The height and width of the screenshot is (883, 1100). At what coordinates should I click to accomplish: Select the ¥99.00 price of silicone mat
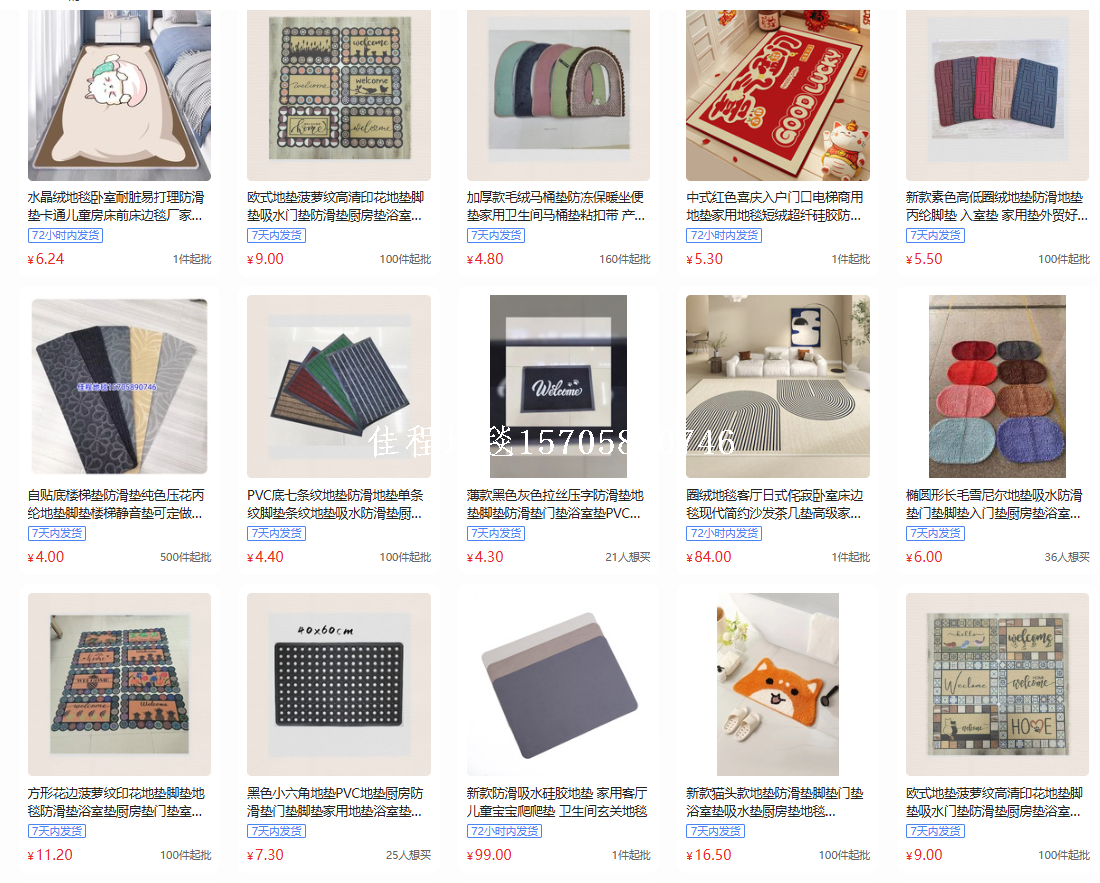coord(489,855)
